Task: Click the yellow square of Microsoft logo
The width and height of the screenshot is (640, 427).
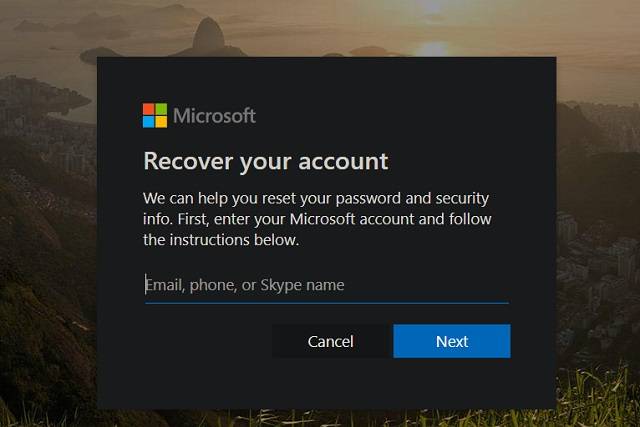Action: click(x=161, y=121)
